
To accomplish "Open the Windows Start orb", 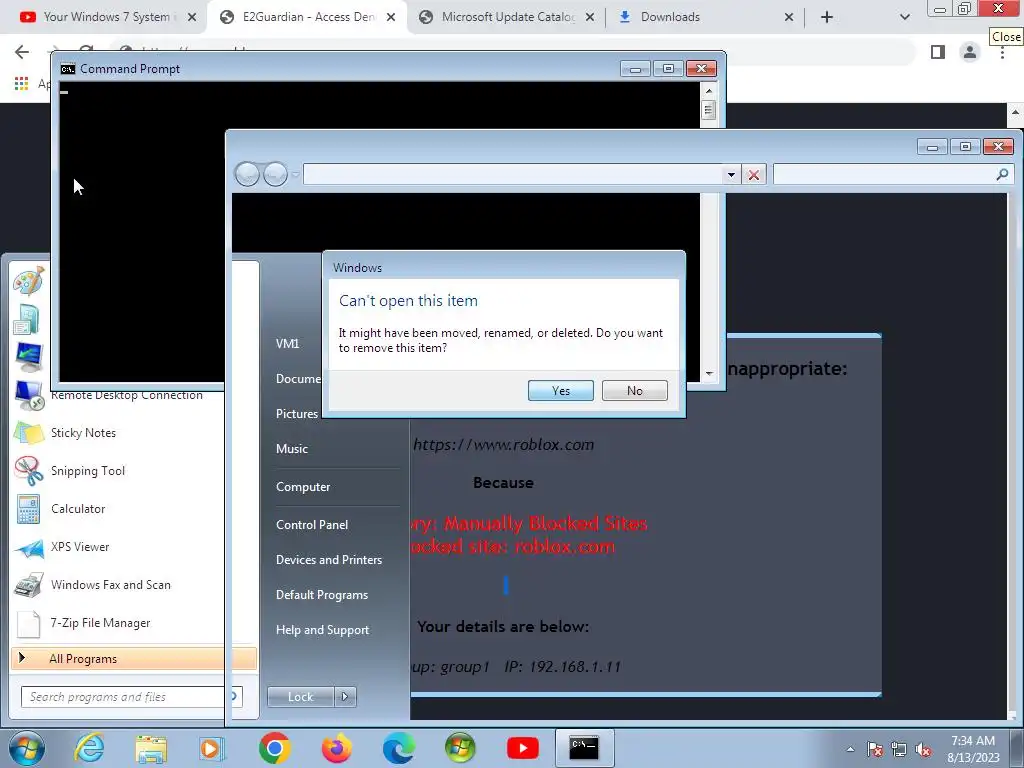I will [x=26, y=748].
